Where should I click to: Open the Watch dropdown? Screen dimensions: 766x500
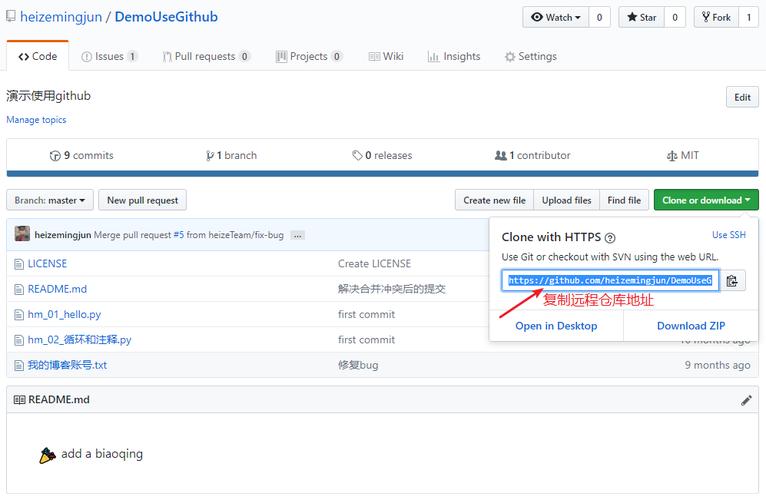click(556, 18)
